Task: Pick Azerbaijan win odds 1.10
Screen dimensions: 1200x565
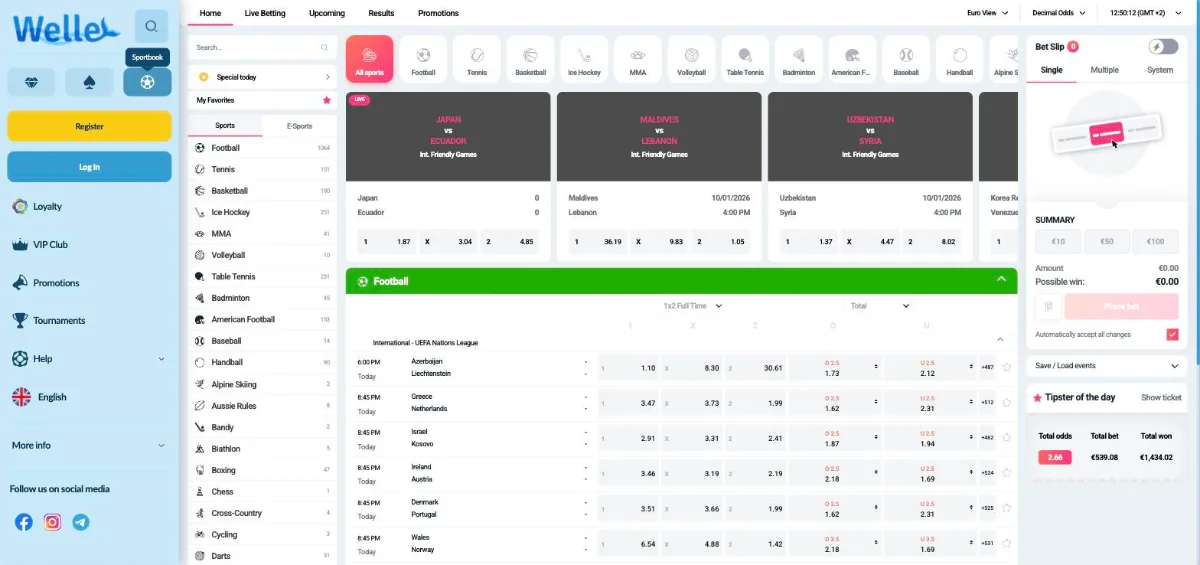Action: pos(630,367)
